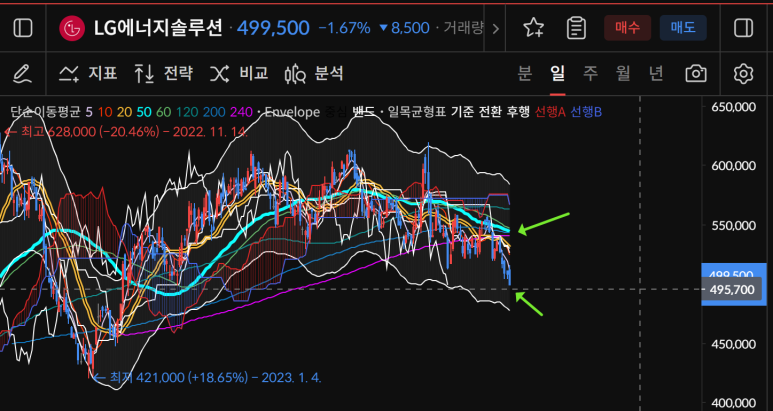Click the red 선행A legend
The height and width of the screenshot is (411, 773).
pos(550,112)
